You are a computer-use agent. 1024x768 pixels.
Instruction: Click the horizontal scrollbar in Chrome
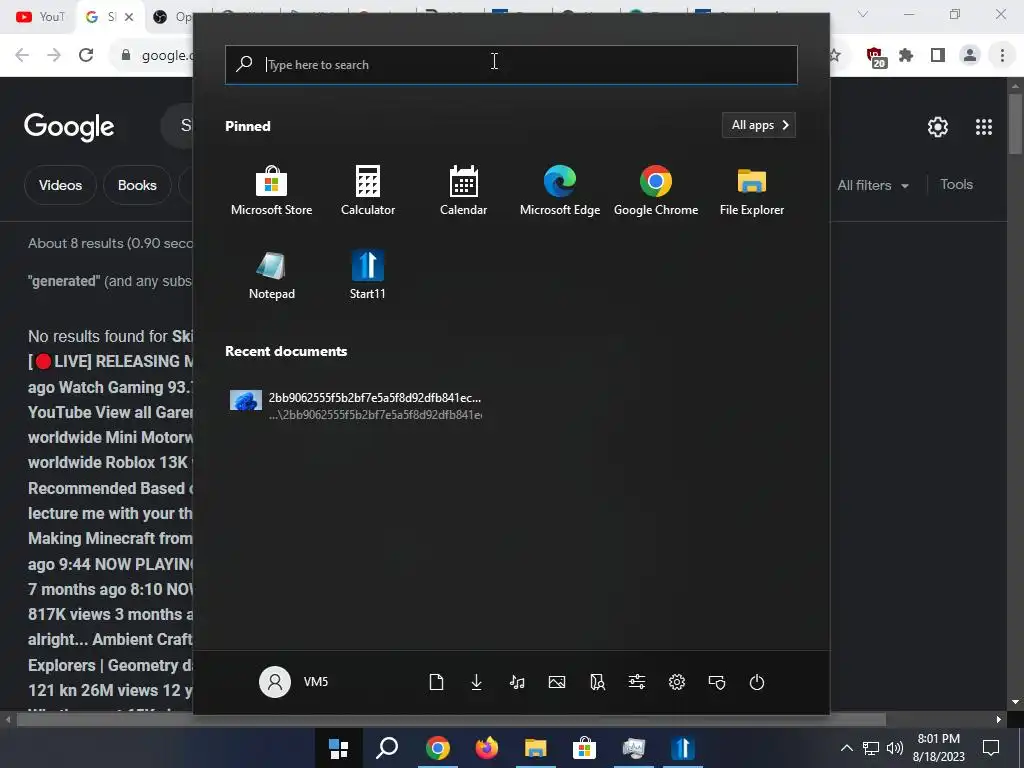tap(451, 720)
